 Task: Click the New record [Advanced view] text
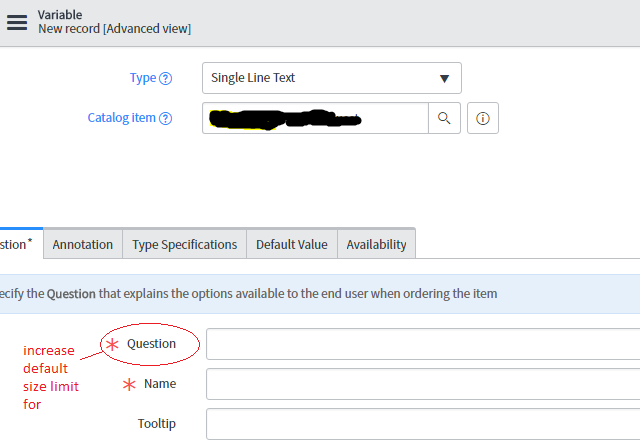click(115, 29)
